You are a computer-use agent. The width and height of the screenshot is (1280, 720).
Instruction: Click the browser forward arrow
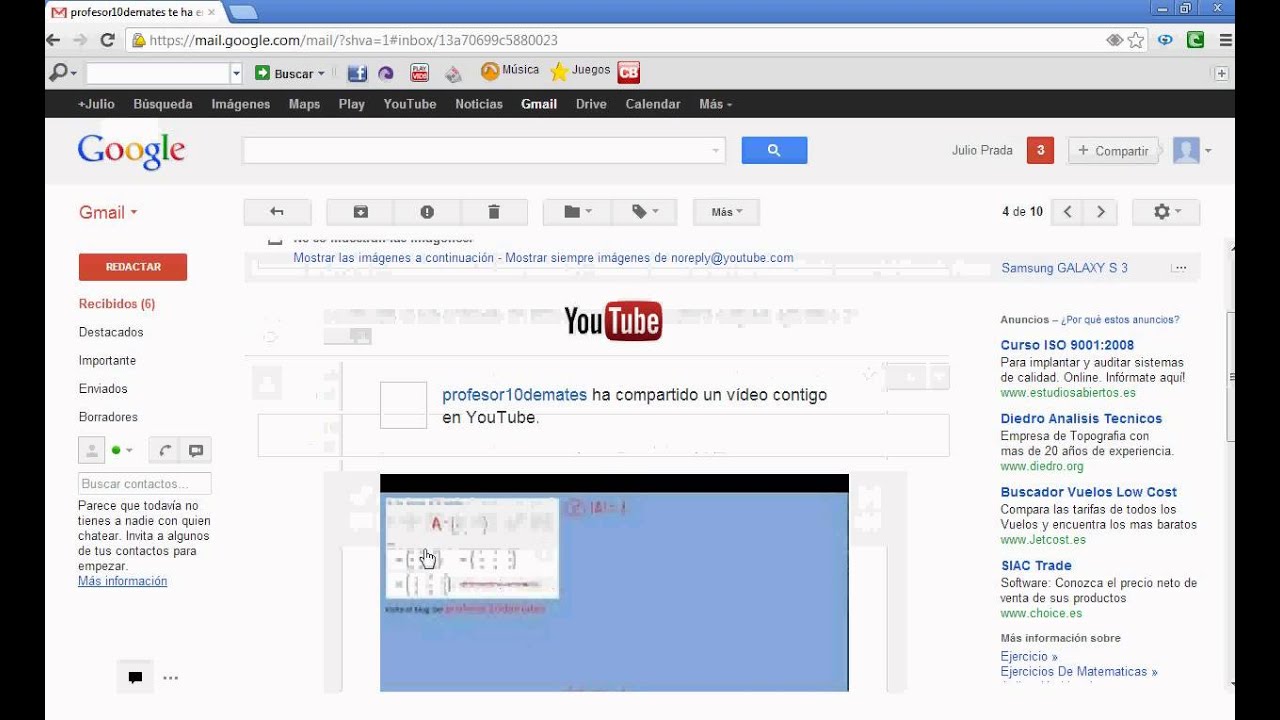point(80,41)
